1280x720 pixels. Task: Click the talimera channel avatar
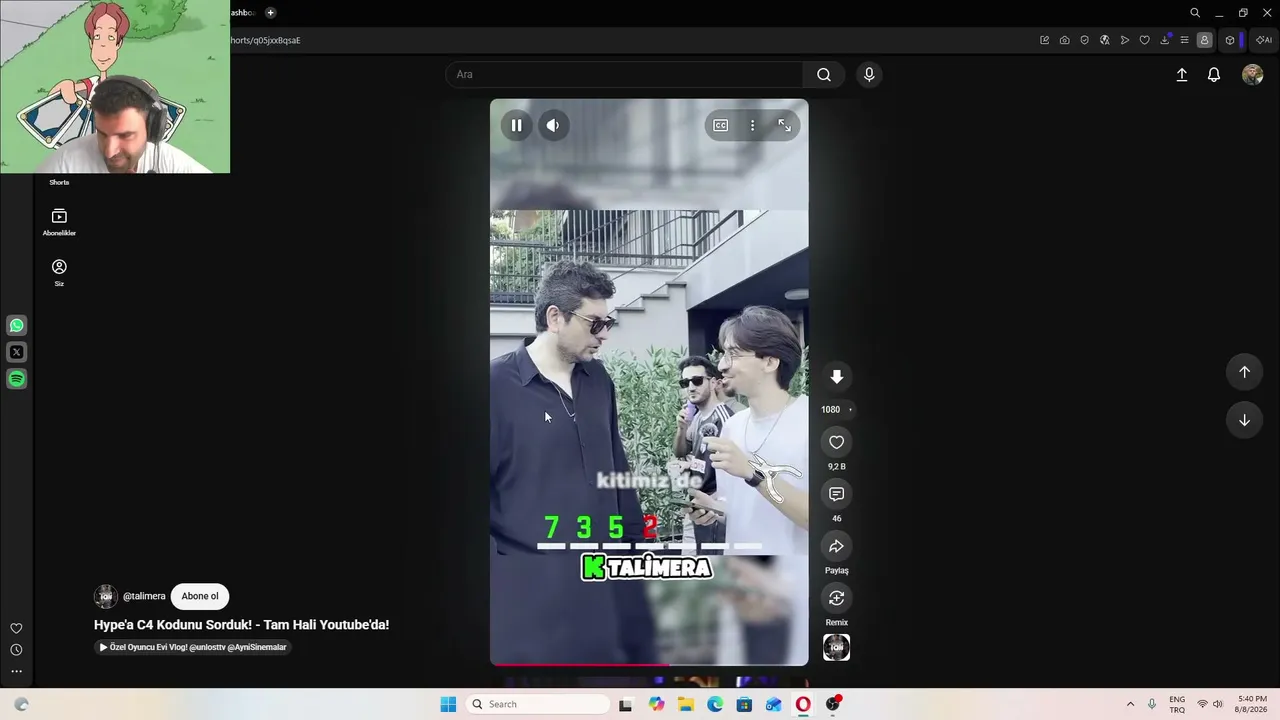point(105,596)
